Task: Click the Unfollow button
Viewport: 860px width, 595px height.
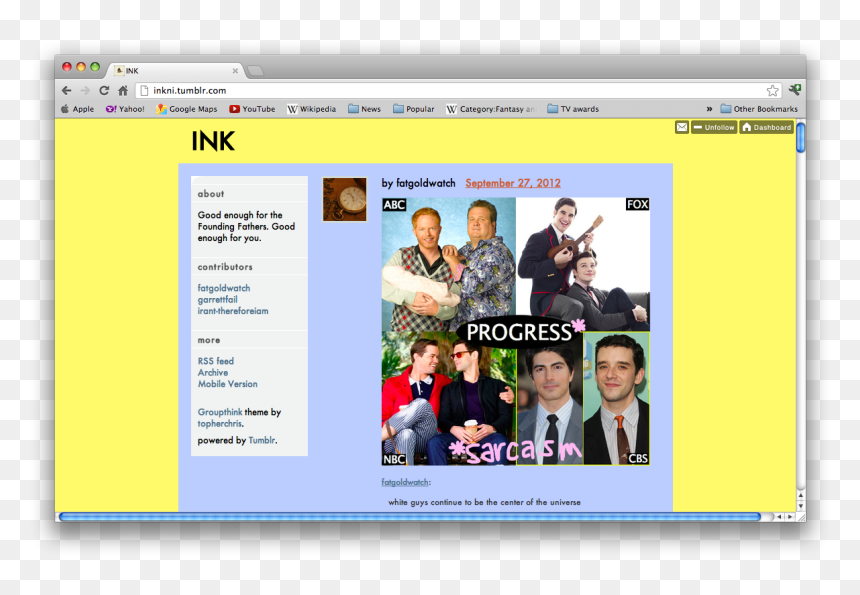Action: (714, 127)
